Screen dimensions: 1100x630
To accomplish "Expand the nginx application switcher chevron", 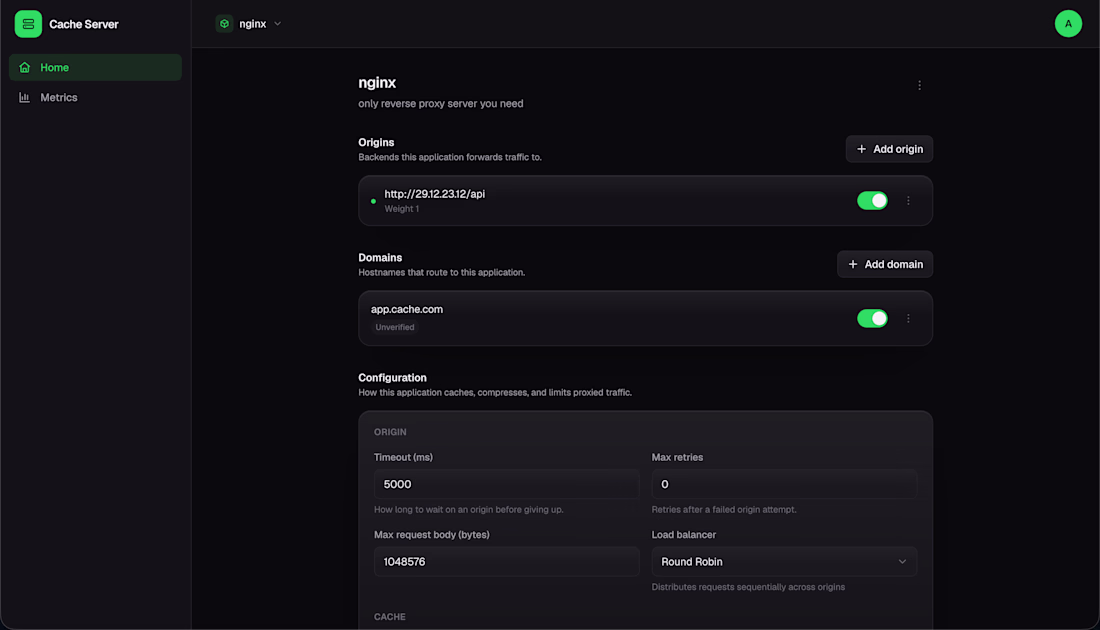I will coord(278,24).
